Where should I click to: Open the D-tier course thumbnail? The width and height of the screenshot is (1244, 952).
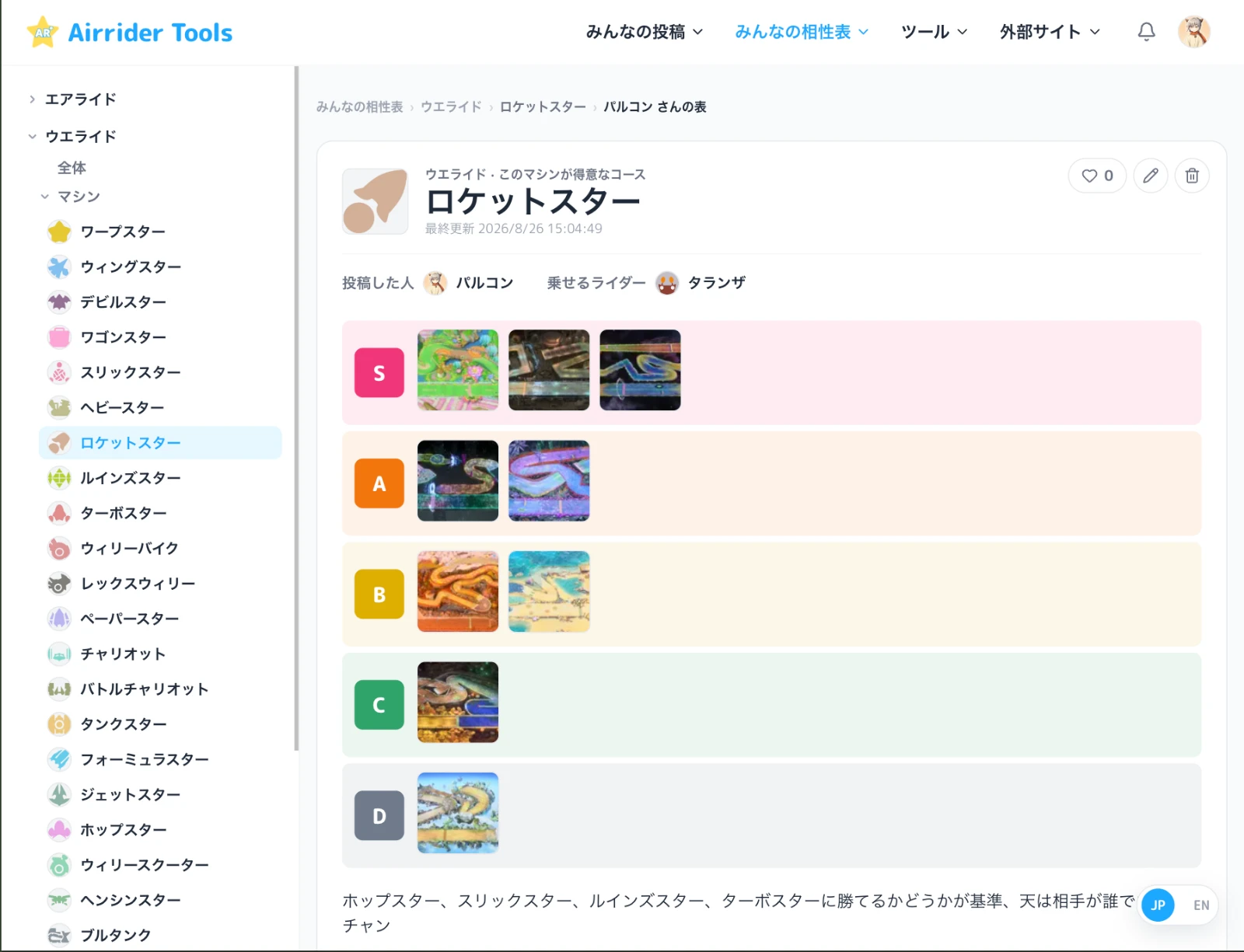pos(458,813)
